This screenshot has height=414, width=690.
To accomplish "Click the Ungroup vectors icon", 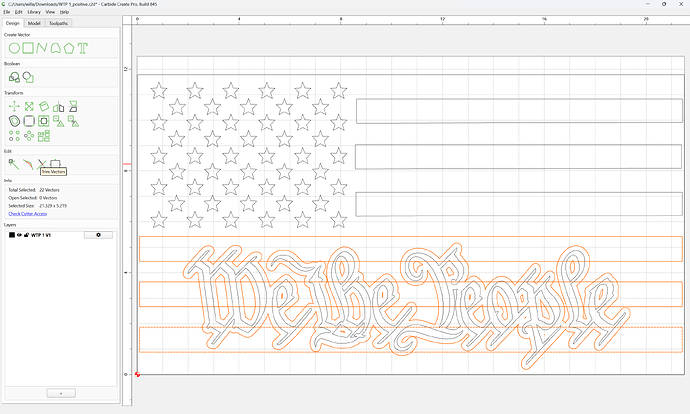I will pos(73,121).
